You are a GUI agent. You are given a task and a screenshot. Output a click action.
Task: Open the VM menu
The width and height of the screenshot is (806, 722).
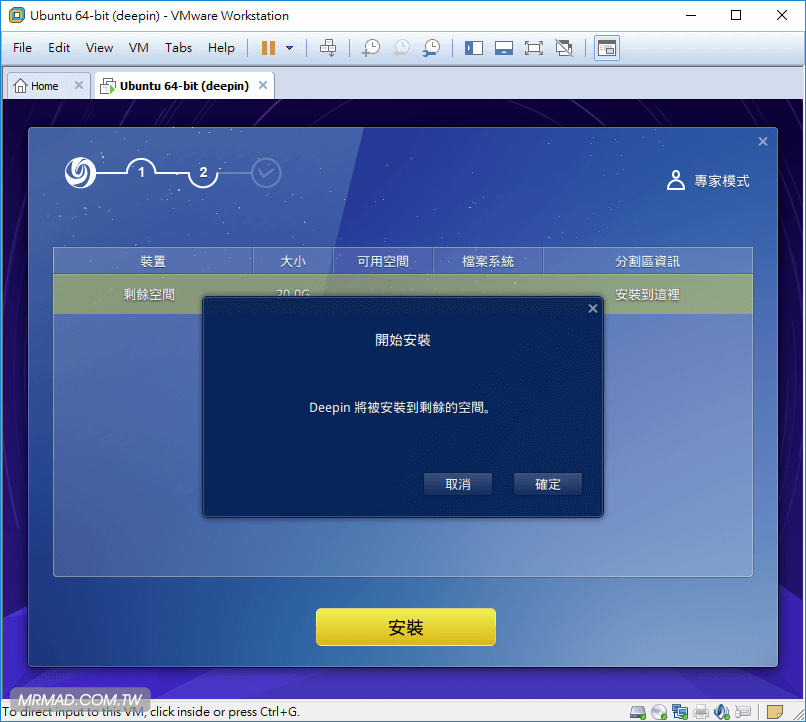point(139,48)
